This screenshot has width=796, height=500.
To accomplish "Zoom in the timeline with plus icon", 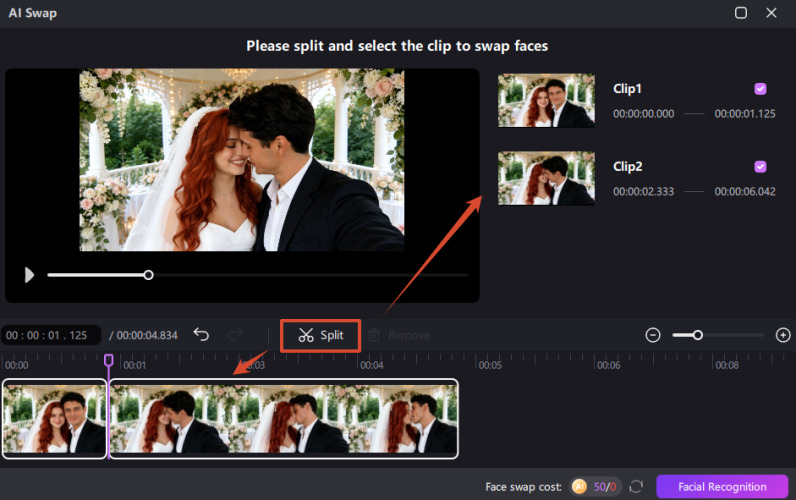I will pos(783,335).
